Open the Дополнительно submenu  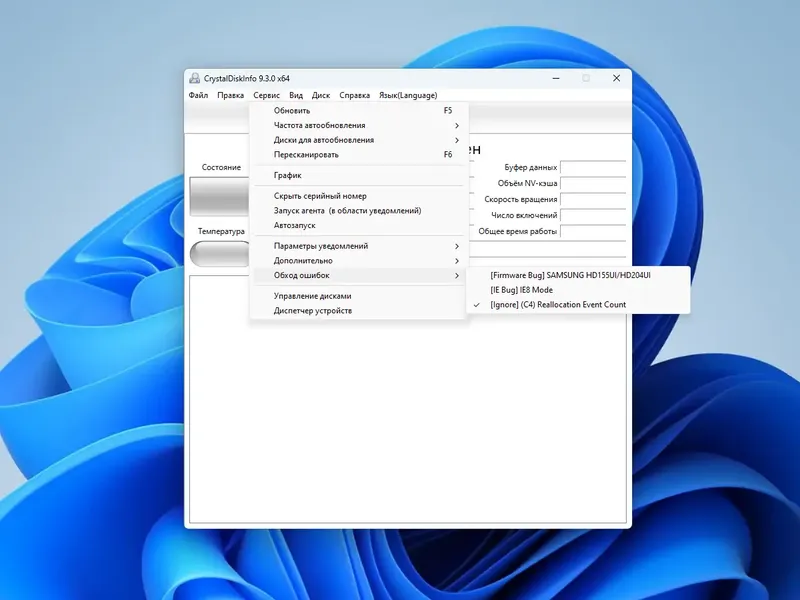tap(359, 261)
